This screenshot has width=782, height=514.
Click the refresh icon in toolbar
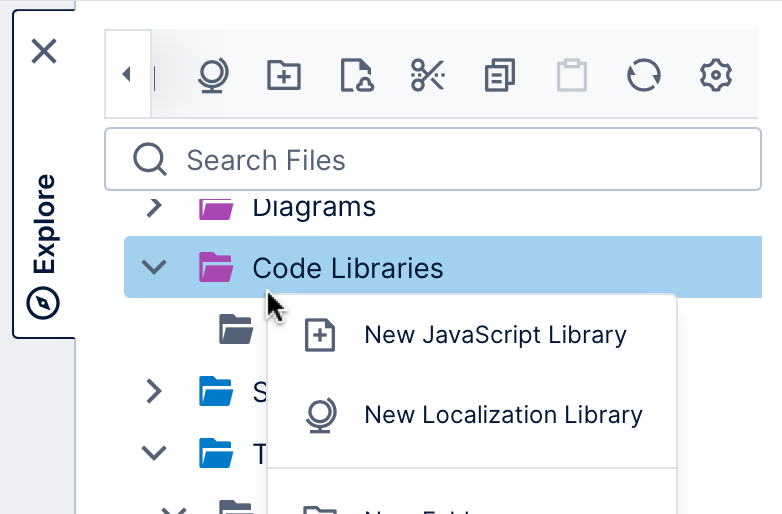point(644,76)
